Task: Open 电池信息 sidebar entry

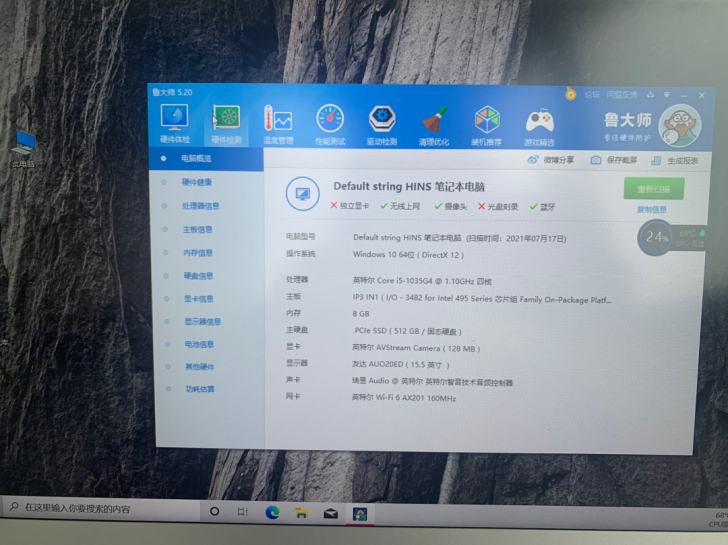Action: [x=198, y=344]
